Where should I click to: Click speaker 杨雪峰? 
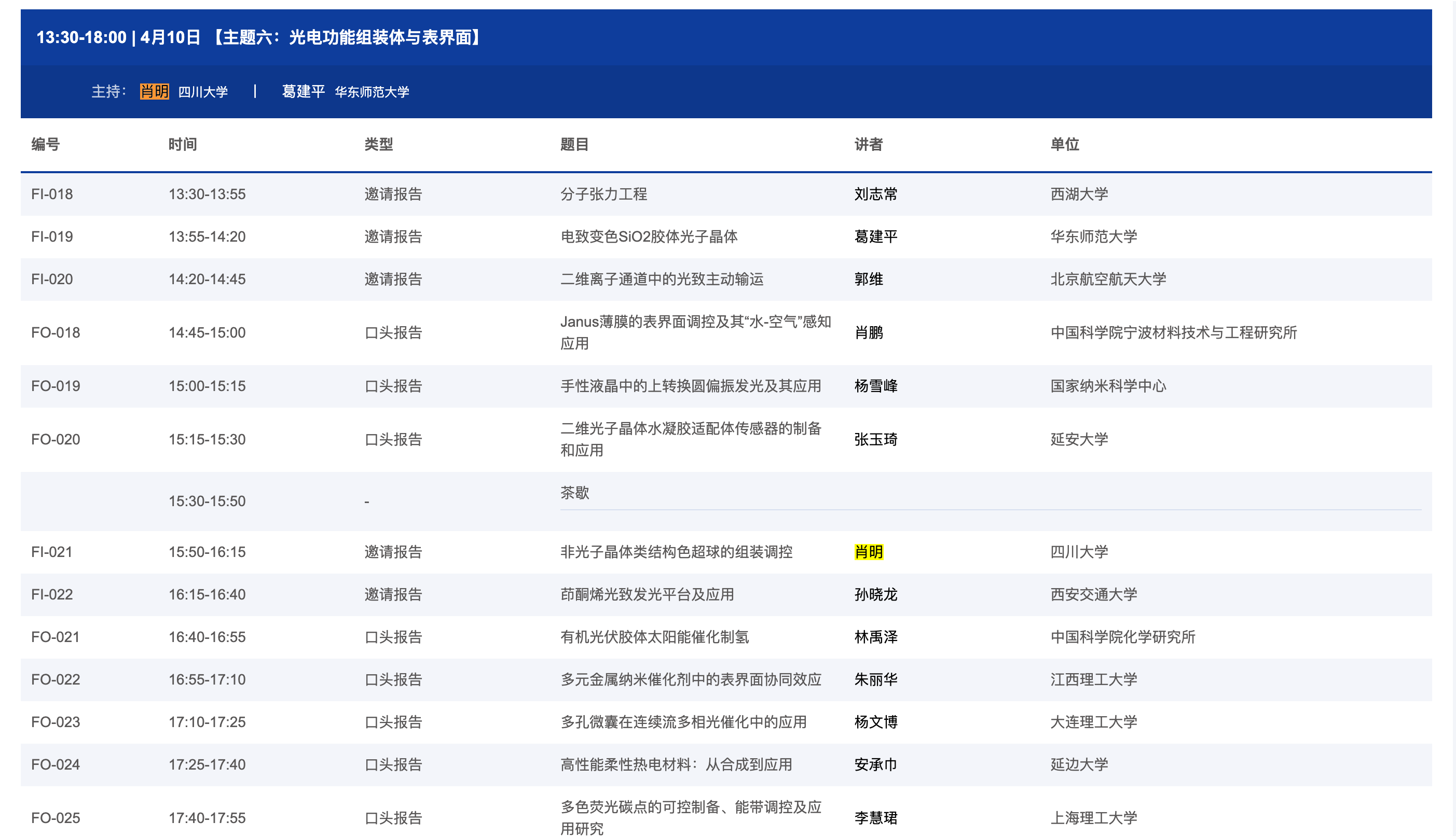coord(875,386)
